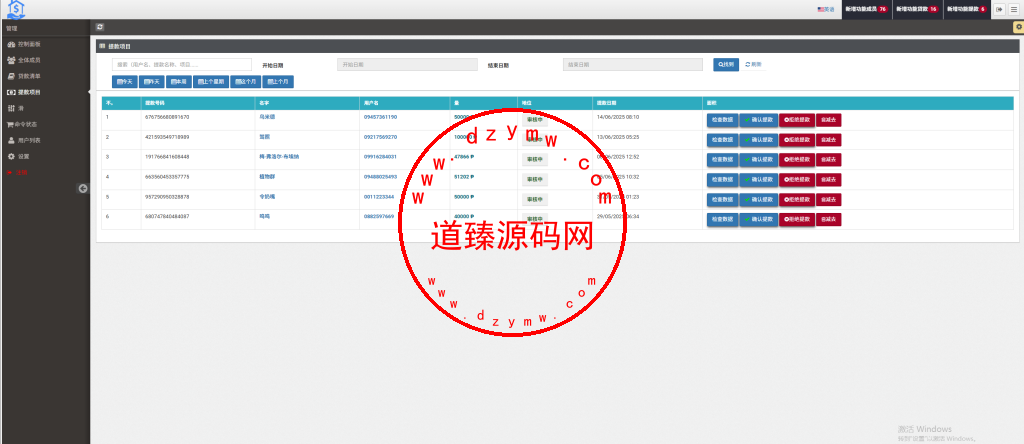Image resolution: width=1024 pixels, height=444 pixels.
Task: Click 检查数据 button in row 5
Action: tap(722, 200)
